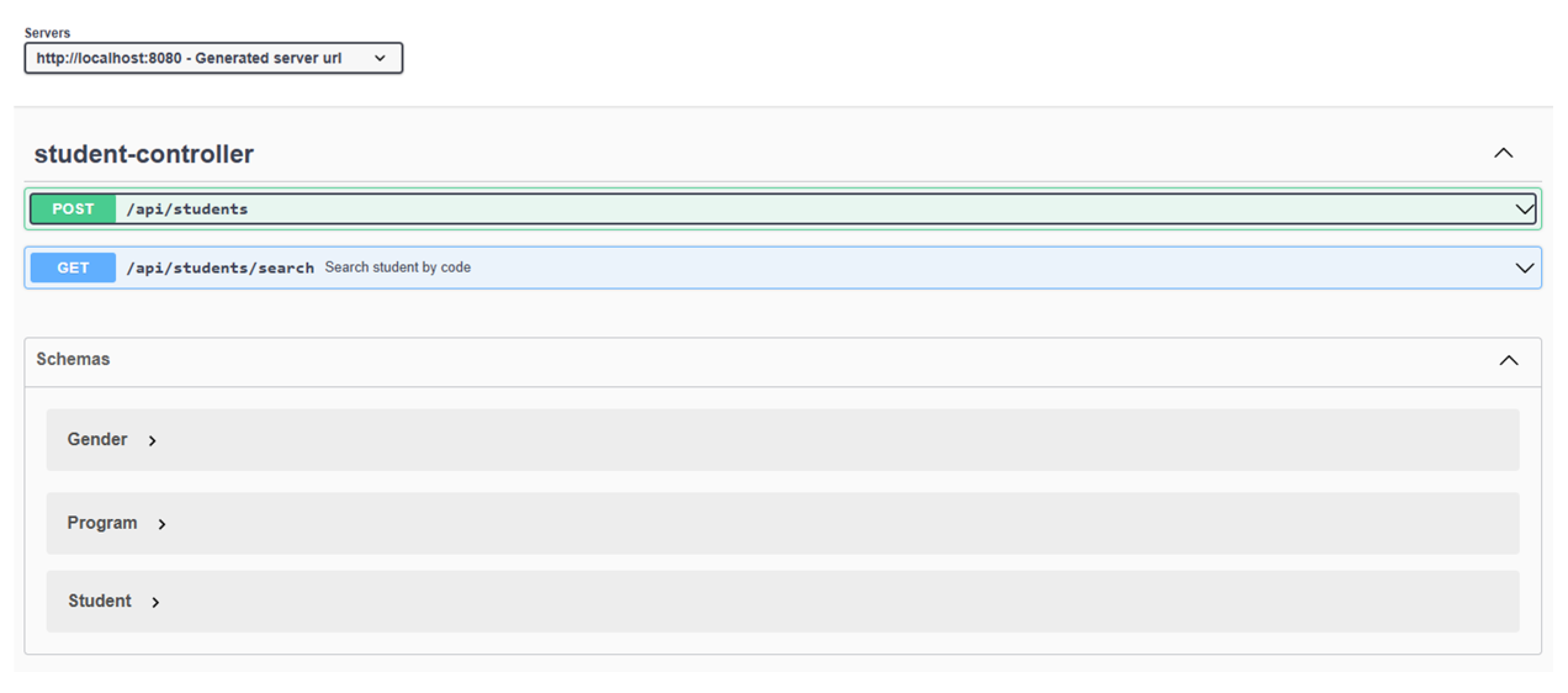Click the blue GET method badge

(x=73, y=268)
